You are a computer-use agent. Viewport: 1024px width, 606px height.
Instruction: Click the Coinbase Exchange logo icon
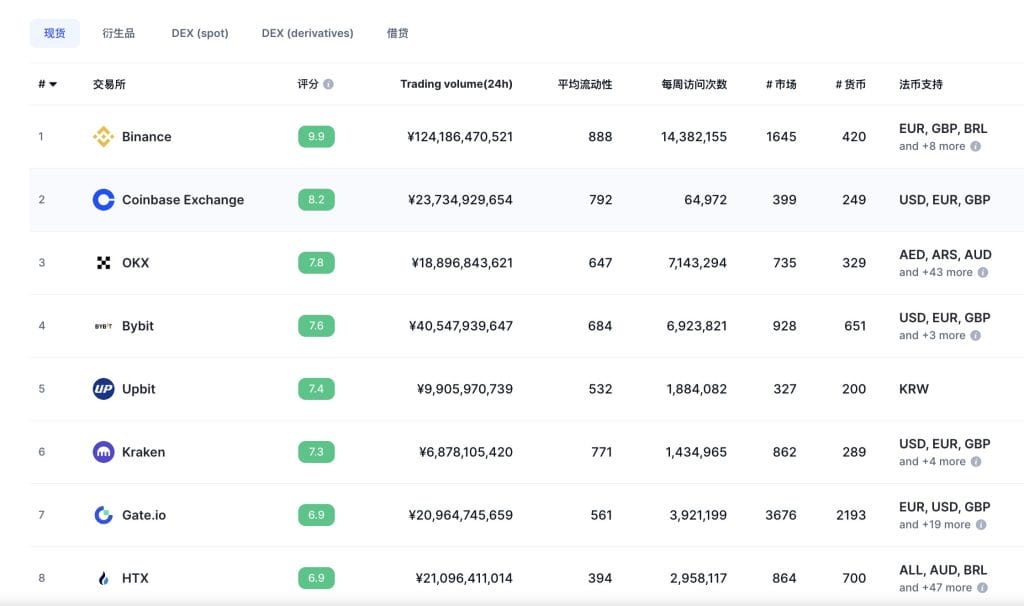tap(103, 200)
